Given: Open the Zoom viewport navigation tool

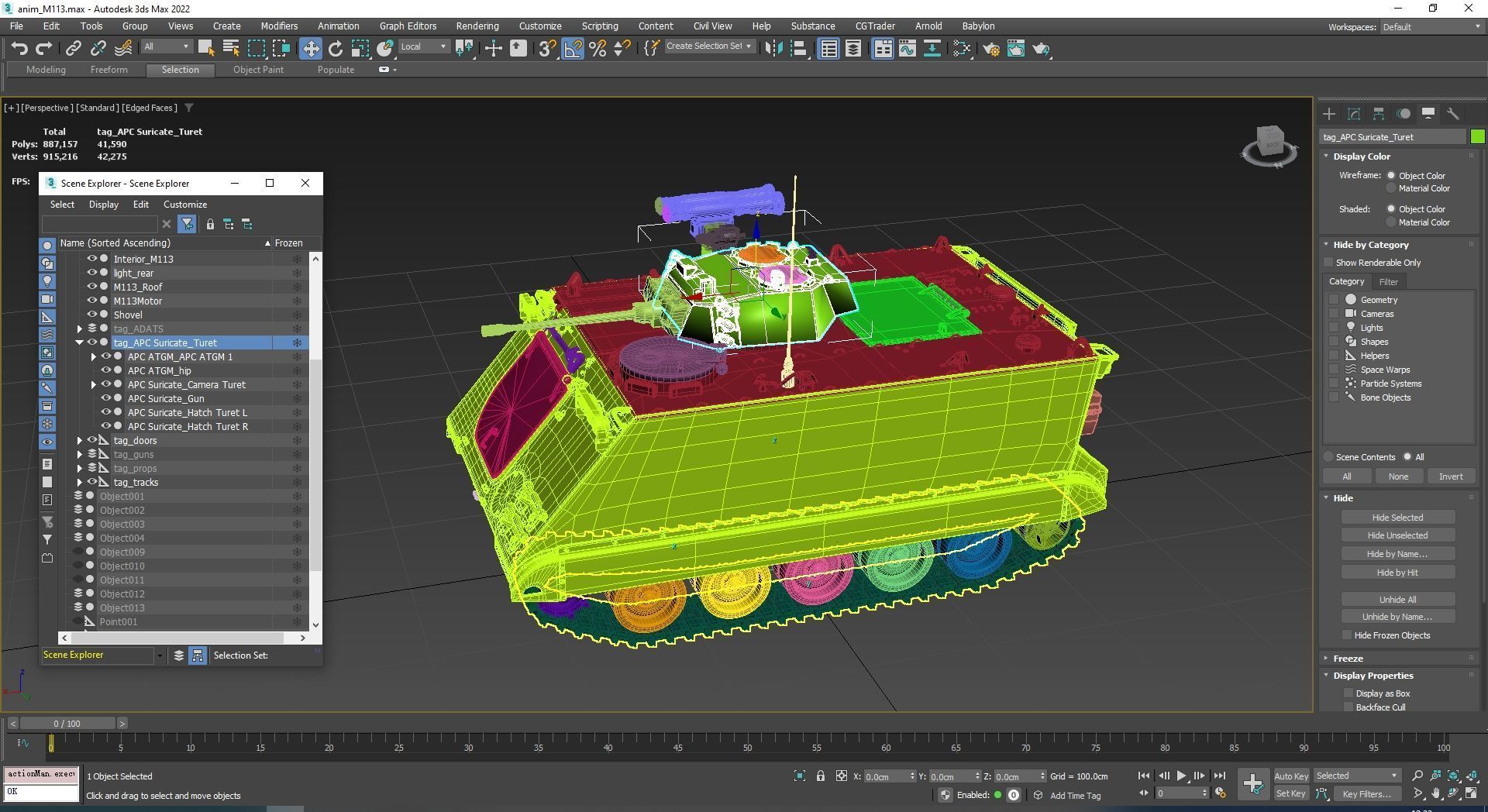Looking at the screenshot, I should [1417, 776].
